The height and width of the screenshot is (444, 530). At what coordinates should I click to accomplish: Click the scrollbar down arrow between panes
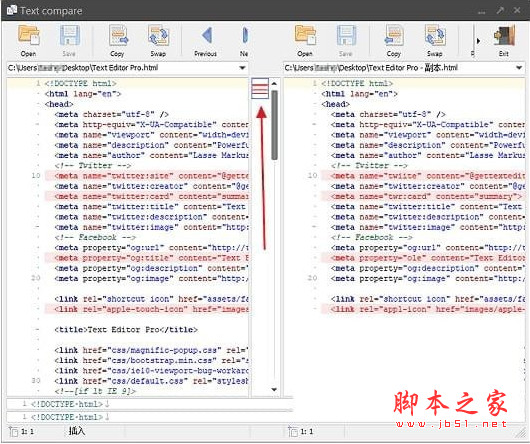click(x=274, y=390)
